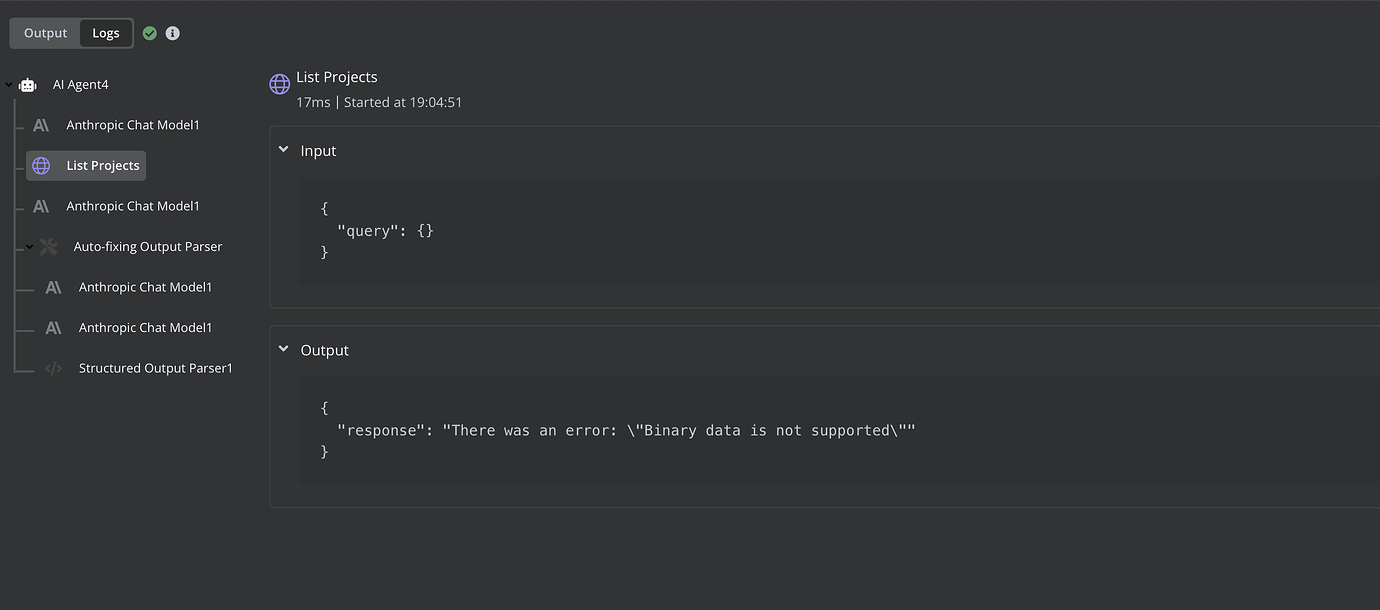1380x610 pixels.
Task: Click the wrench icon for Auto-fixing Output Parser
Action: point(48,246)
